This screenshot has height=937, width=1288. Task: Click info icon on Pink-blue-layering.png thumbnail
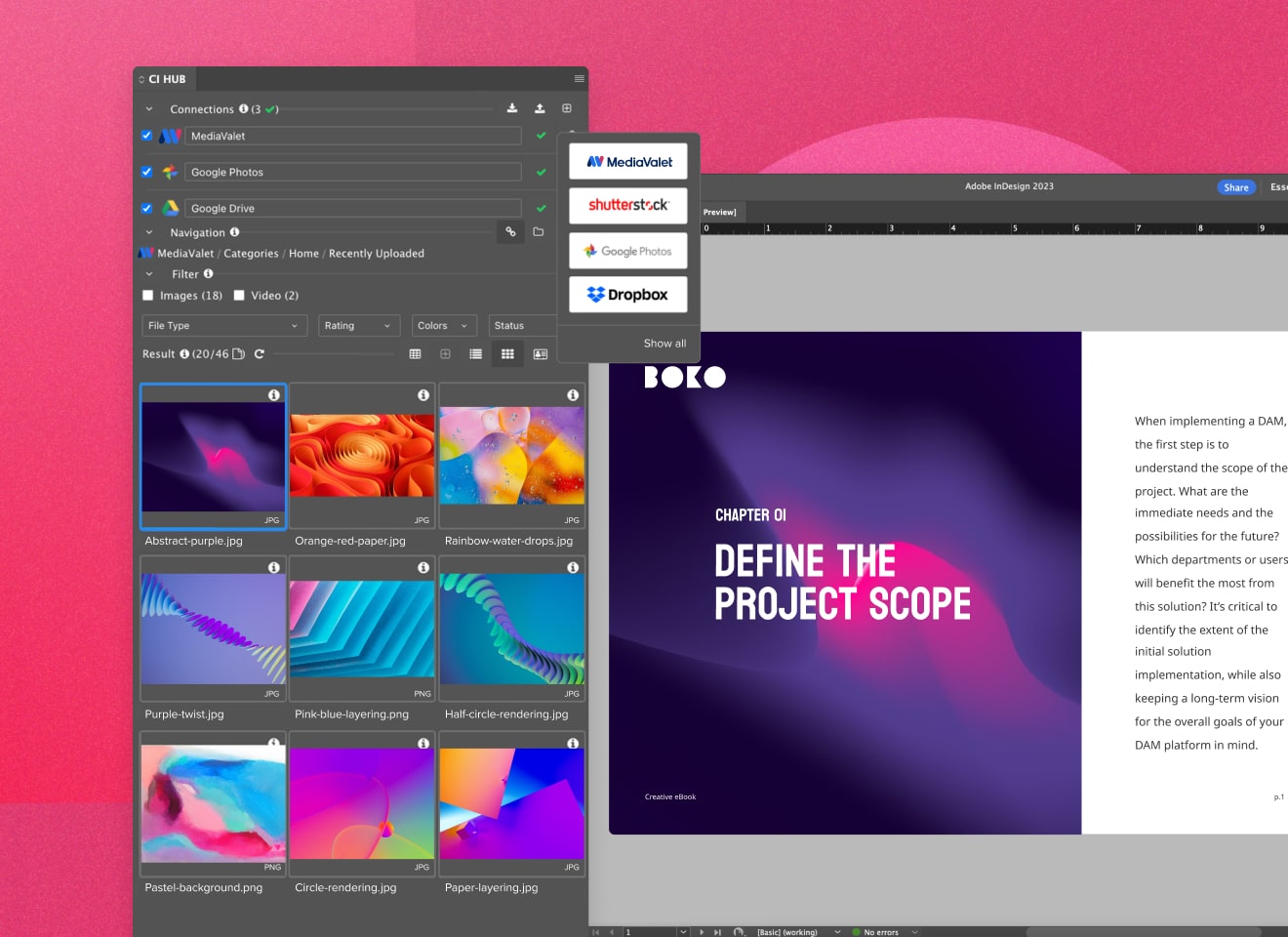click(x=423, y=567)
